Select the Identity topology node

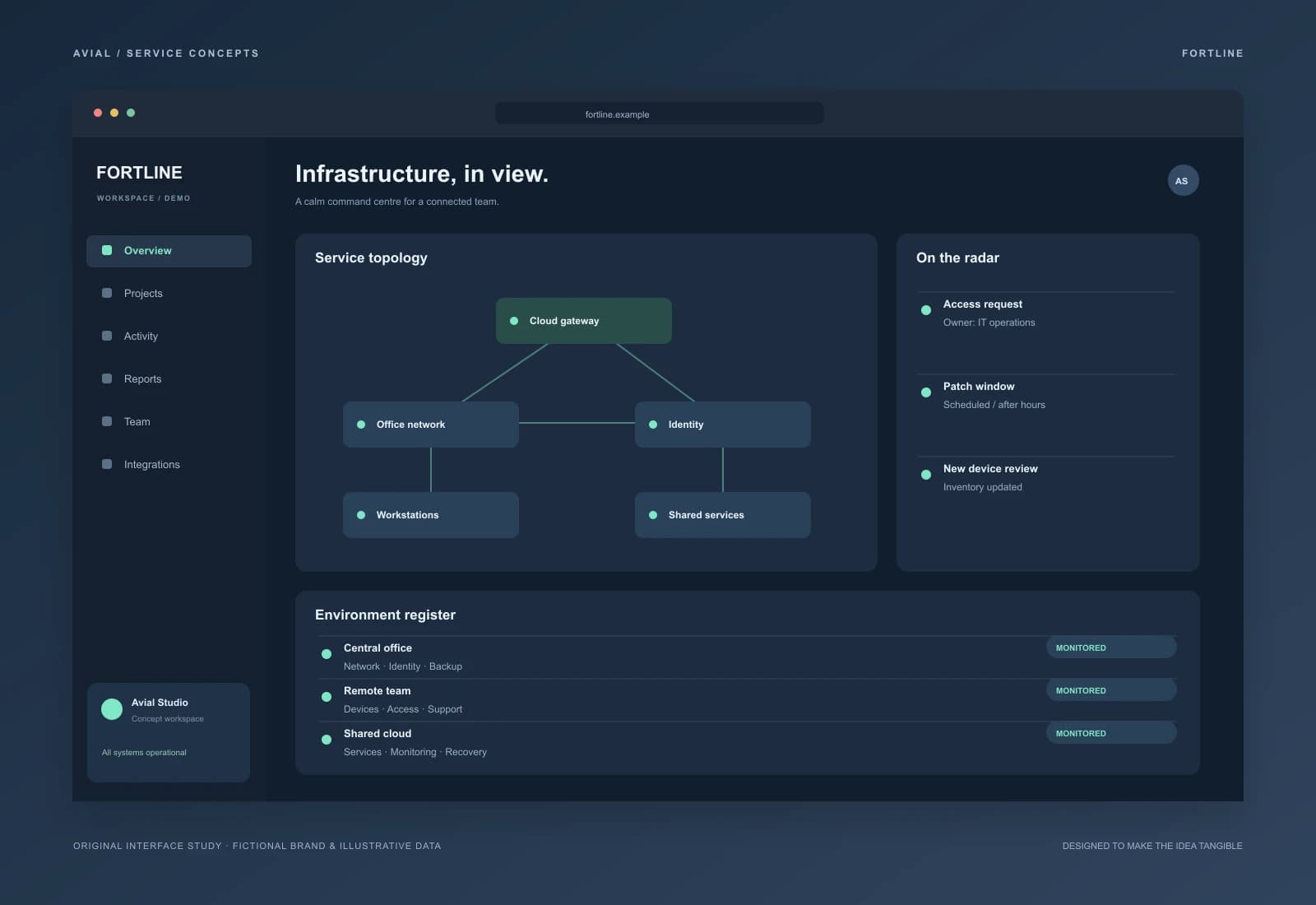coord(723,425)
